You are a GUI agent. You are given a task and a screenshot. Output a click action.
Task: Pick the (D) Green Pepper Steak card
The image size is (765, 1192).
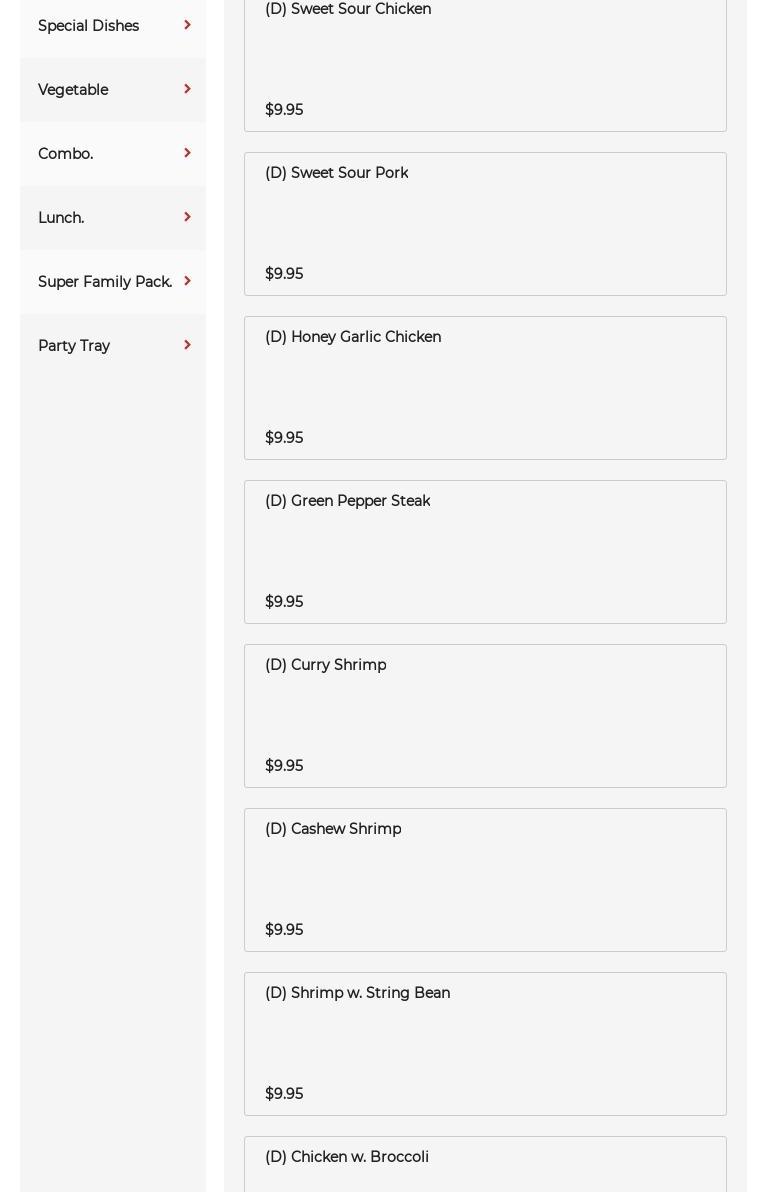[485, 552]
